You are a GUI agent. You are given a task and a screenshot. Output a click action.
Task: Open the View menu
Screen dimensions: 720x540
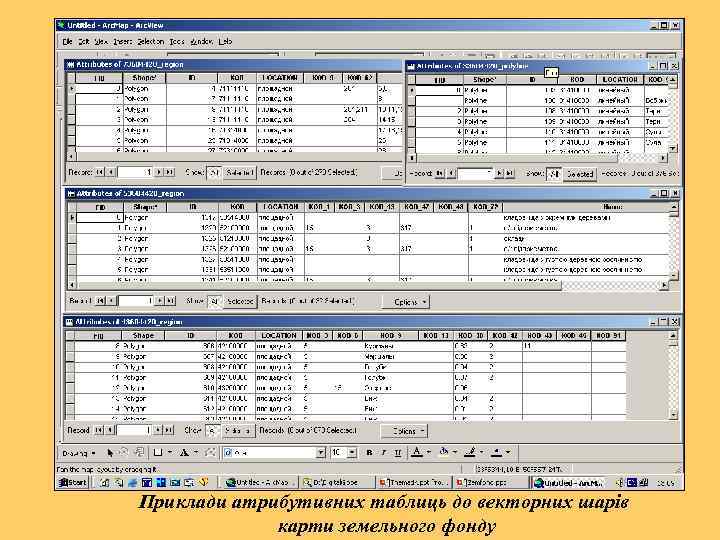(x=101, y=41)
